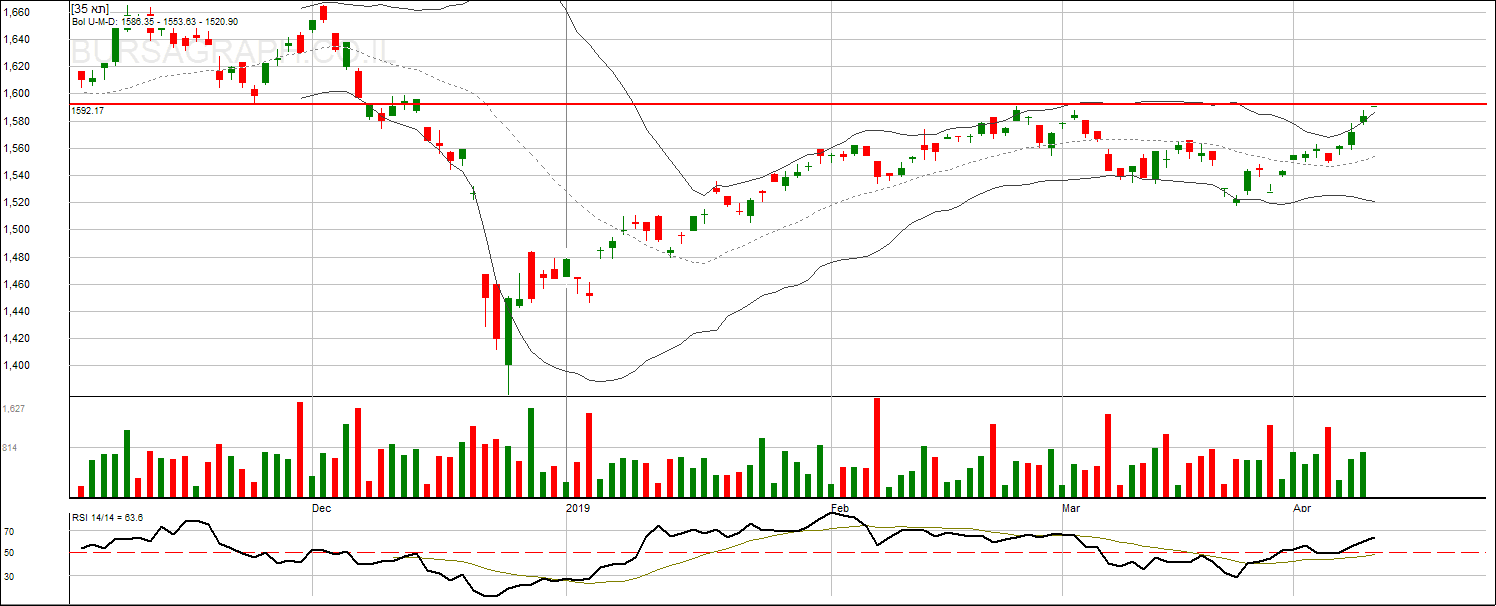Click the 1,660 price axis label
This screenshot has height=606, width=1496.
(16, 12)
